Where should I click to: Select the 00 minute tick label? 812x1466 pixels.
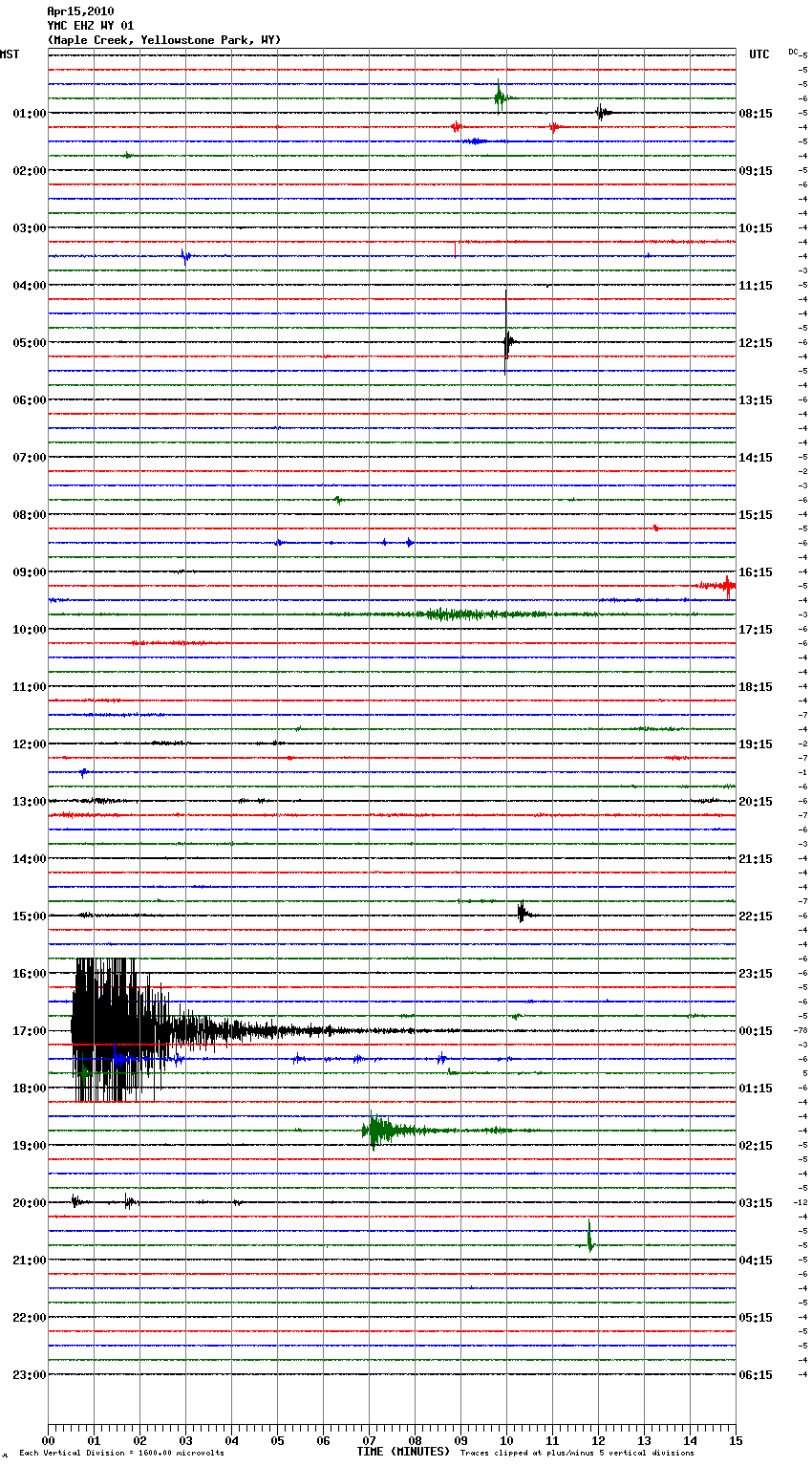coord(48,1440)
